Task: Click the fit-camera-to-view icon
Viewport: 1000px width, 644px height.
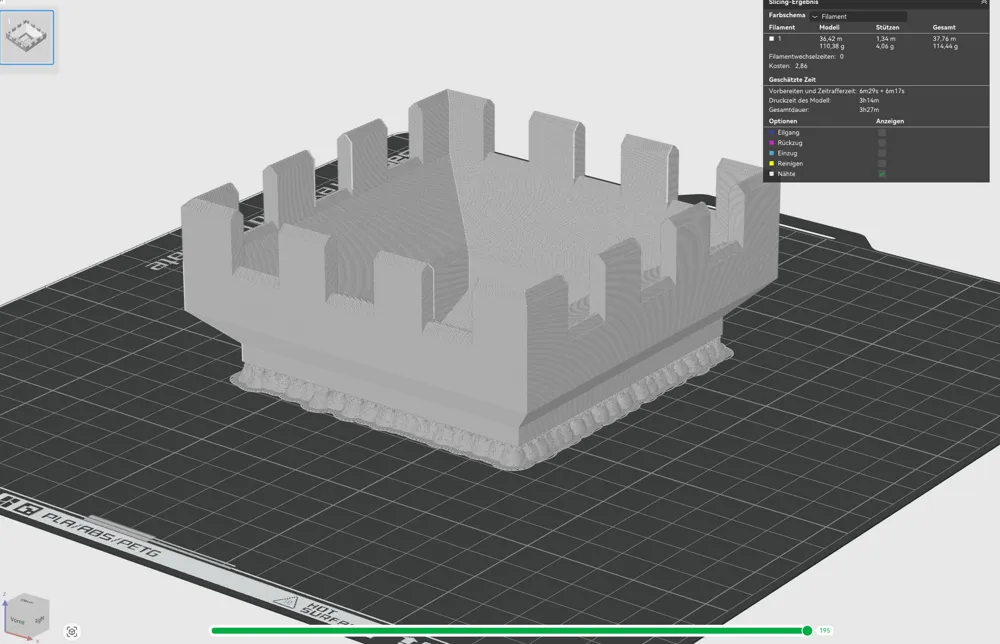Action: 72,631
